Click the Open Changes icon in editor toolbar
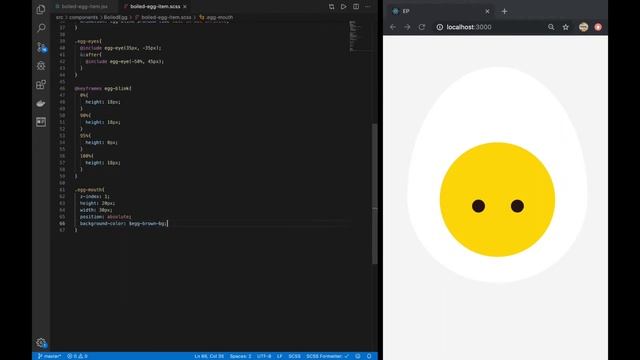 [331, 7]
